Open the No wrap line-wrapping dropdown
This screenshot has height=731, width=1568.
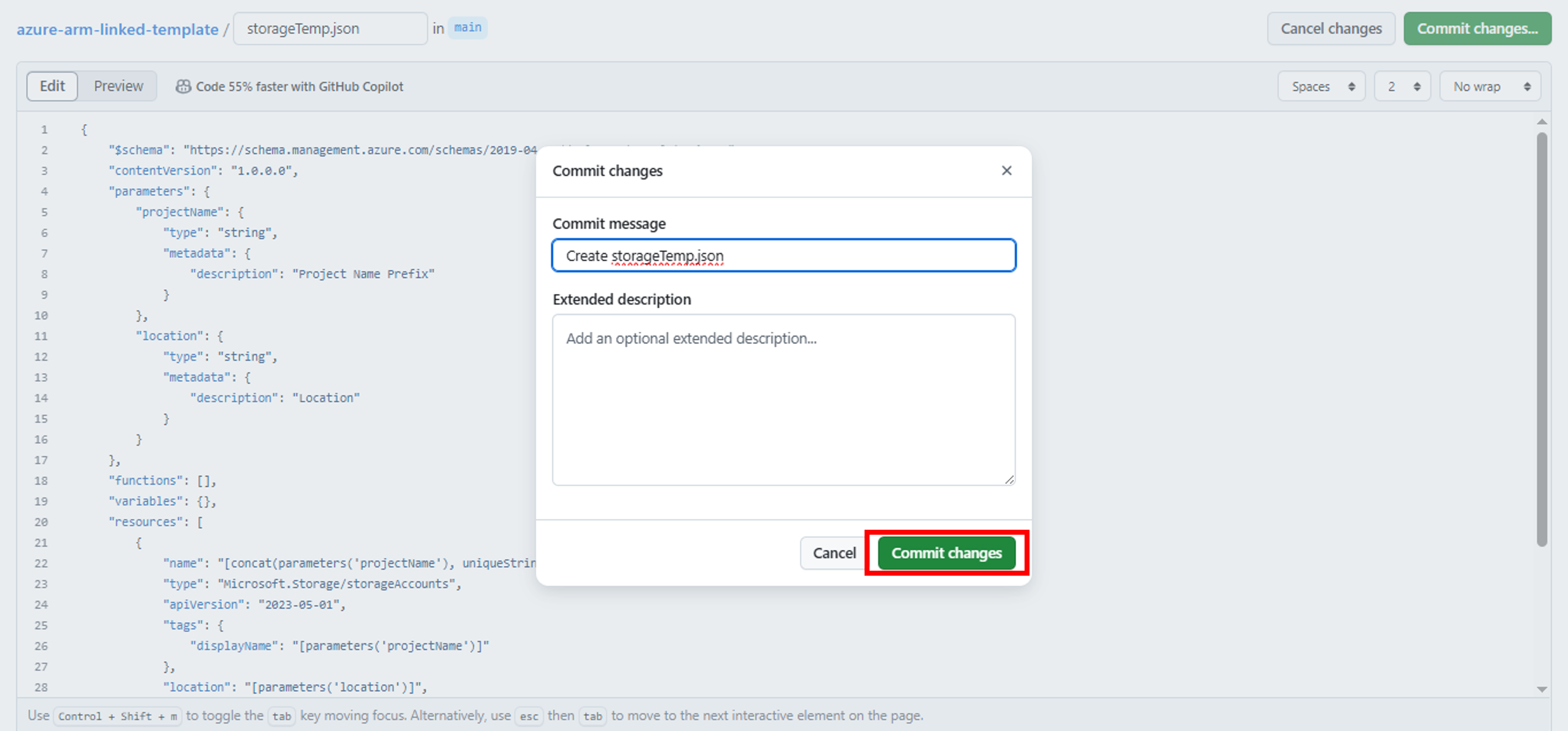click(1490, 86)
